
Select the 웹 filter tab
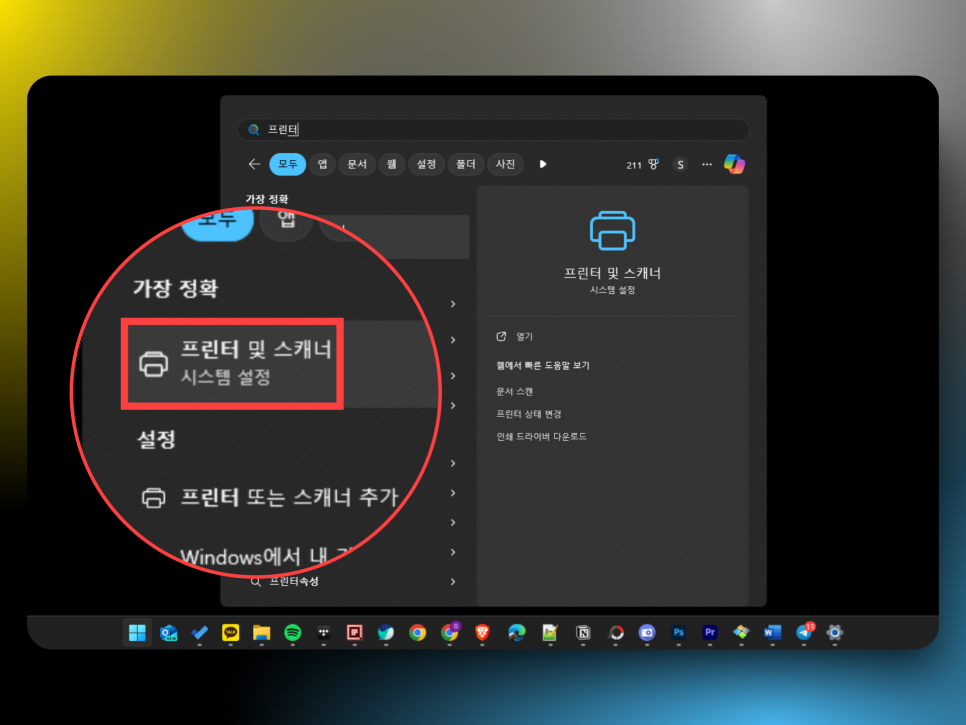coord(391,164)
